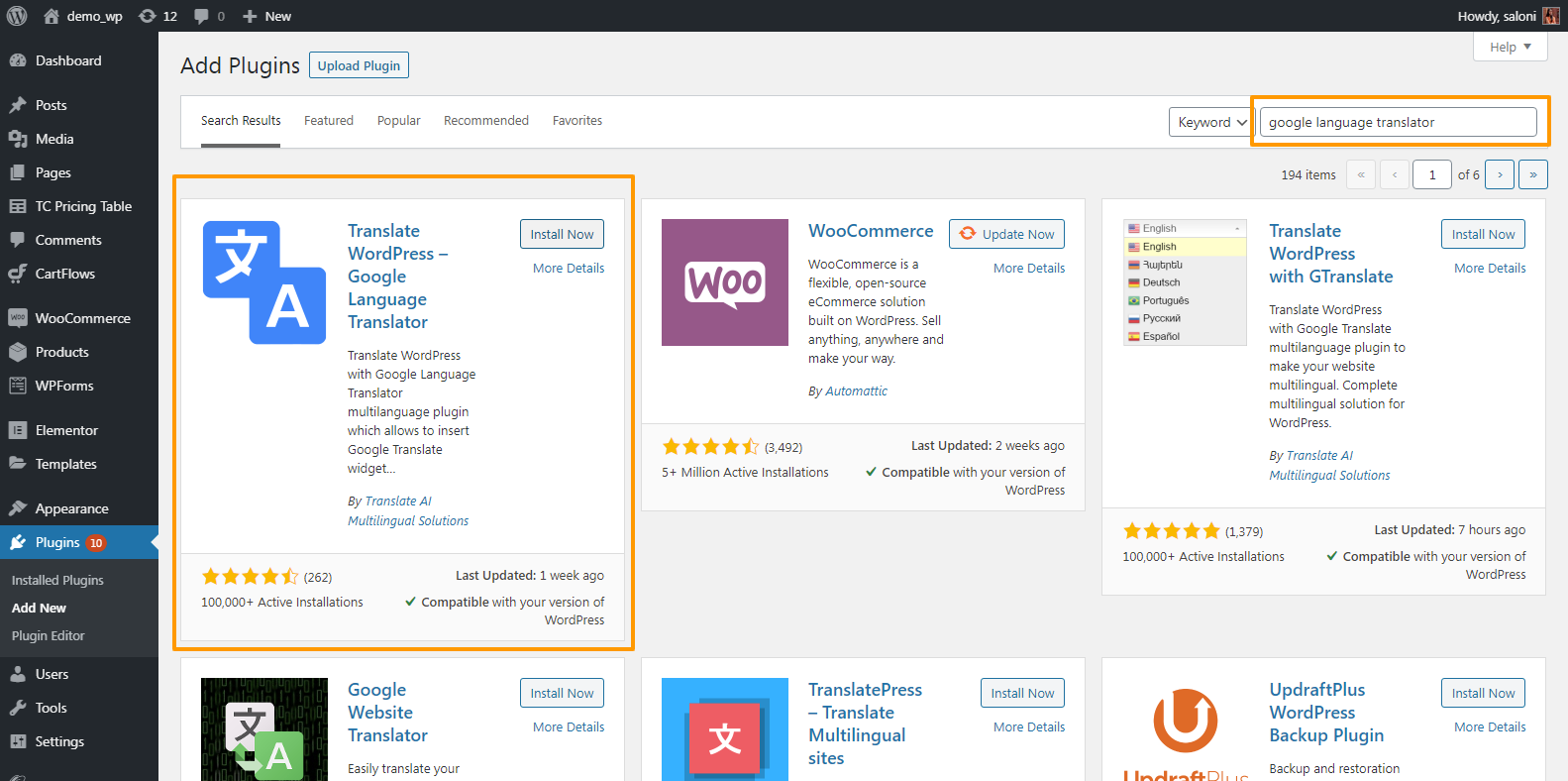Screen dimensions: 1568x781
Task: Click Update Now for WooCommerce
Action: click(1007, 234)
